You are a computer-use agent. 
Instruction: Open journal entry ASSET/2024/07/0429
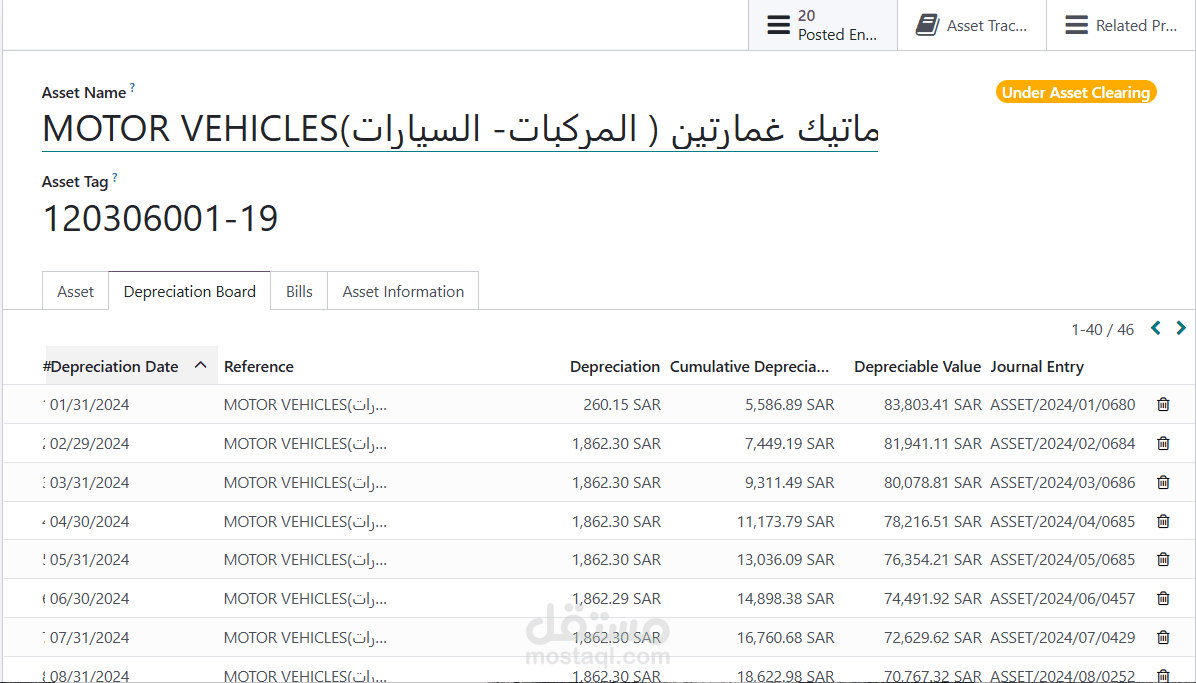(1063, 637)
